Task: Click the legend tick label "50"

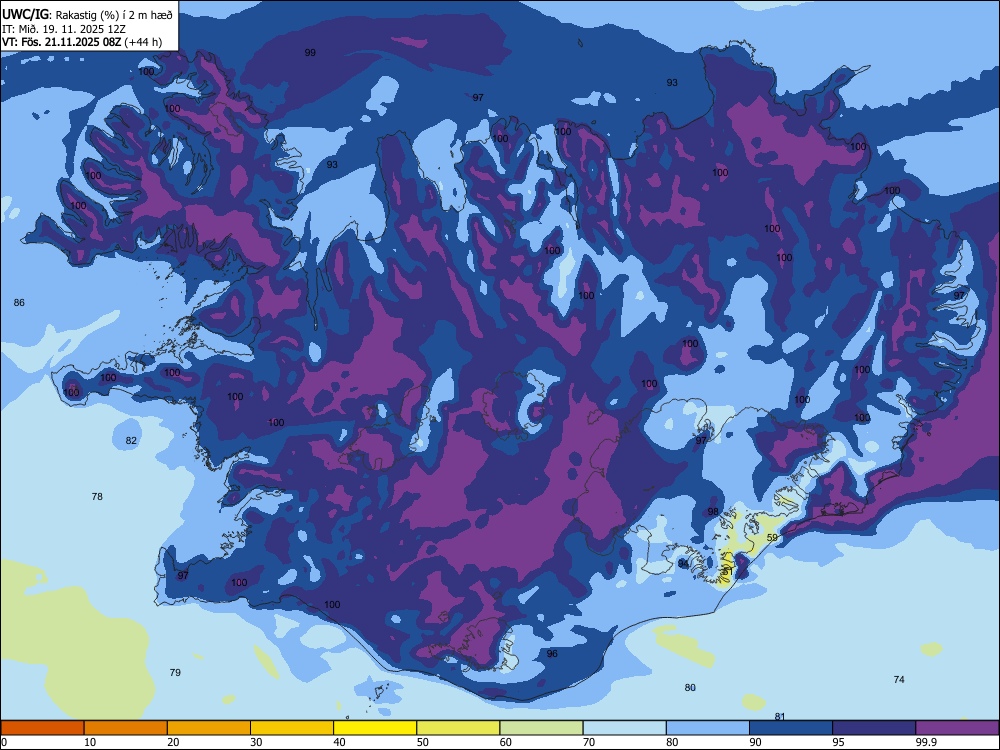Action: 422,742
